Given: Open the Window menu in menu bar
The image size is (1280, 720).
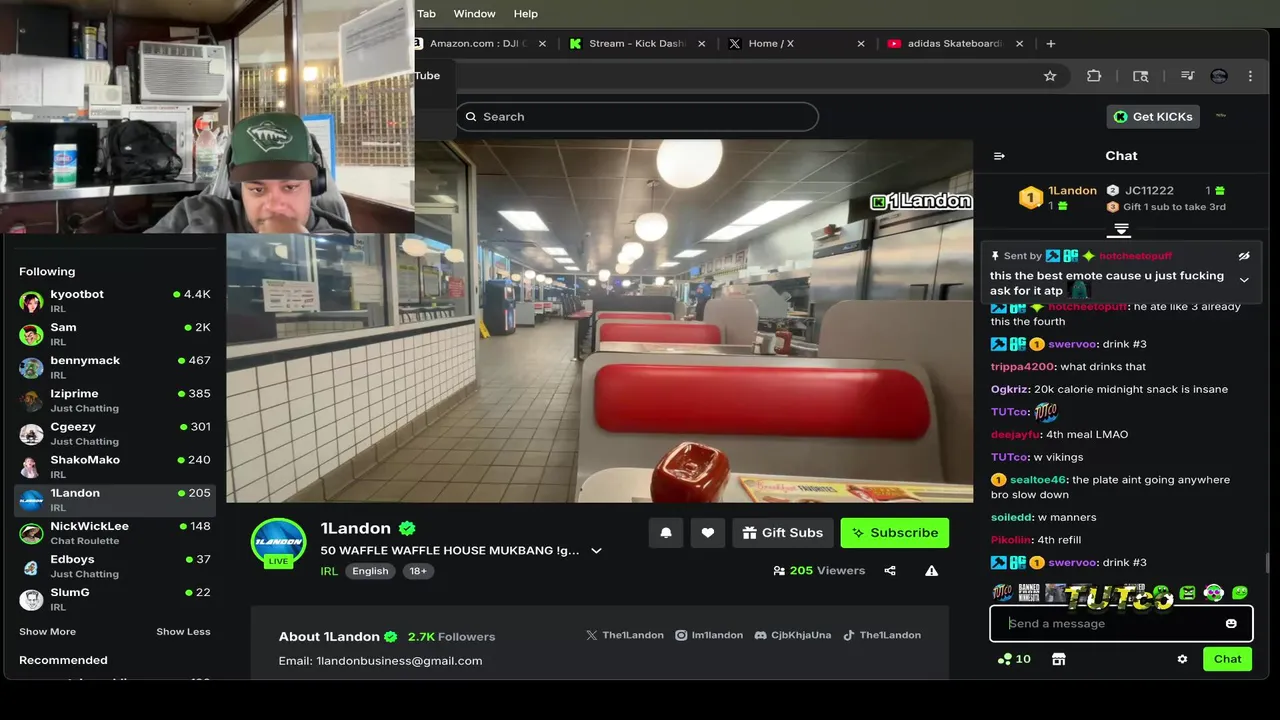Looking at the screenshot, I should (474, 14).
